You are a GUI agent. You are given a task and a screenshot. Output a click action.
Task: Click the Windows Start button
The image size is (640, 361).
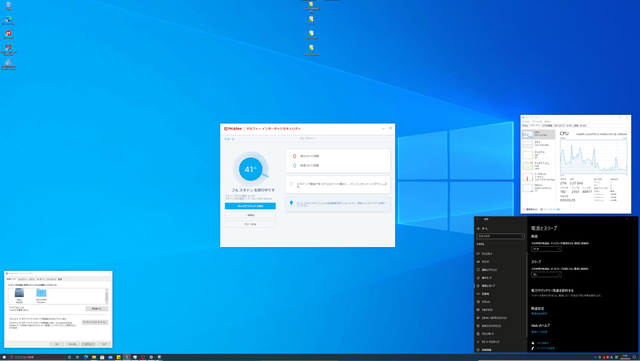click(x=4, y=357)
